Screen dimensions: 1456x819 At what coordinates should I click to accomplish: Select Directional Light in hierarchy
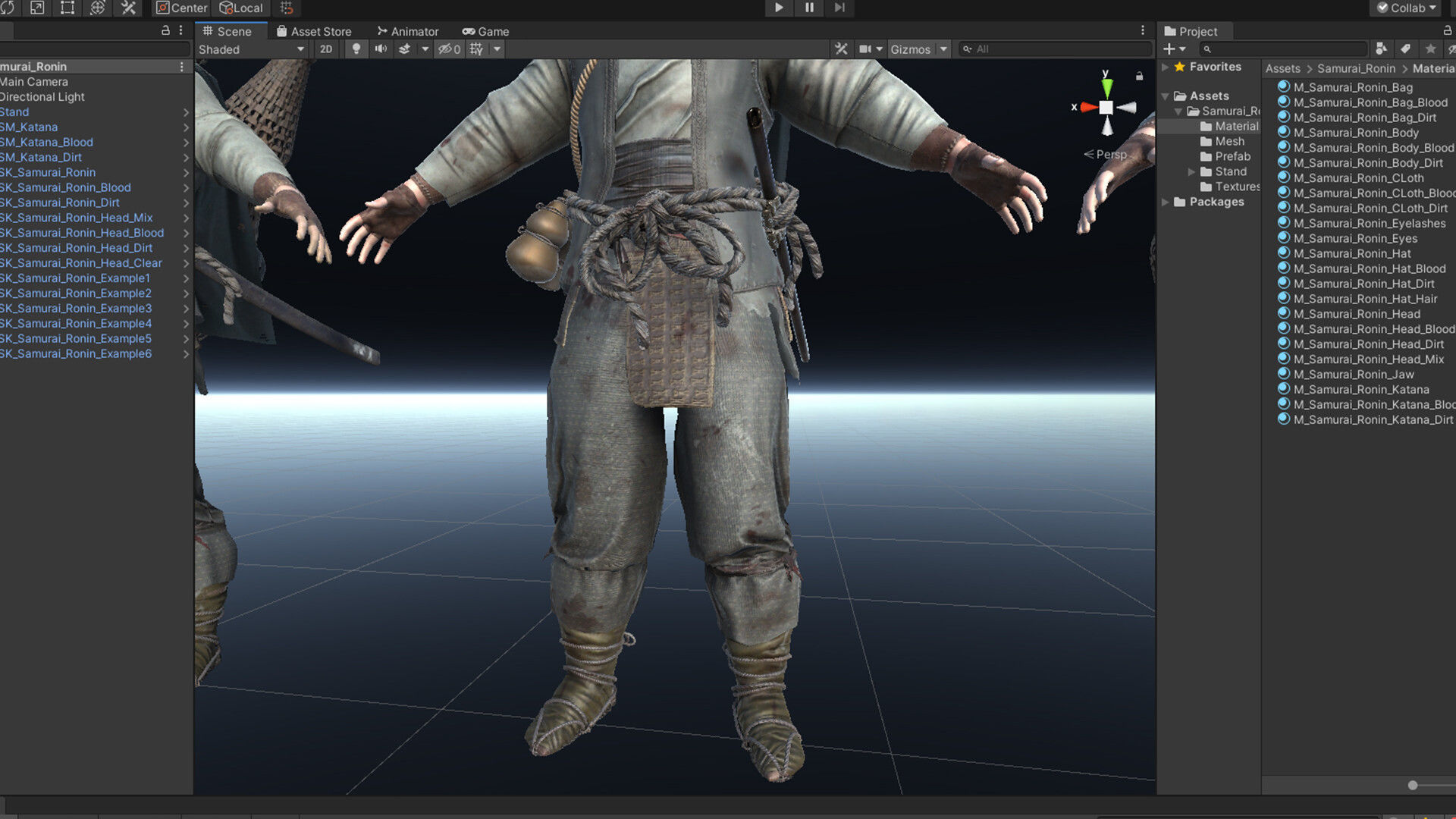[x=42, y=97]
